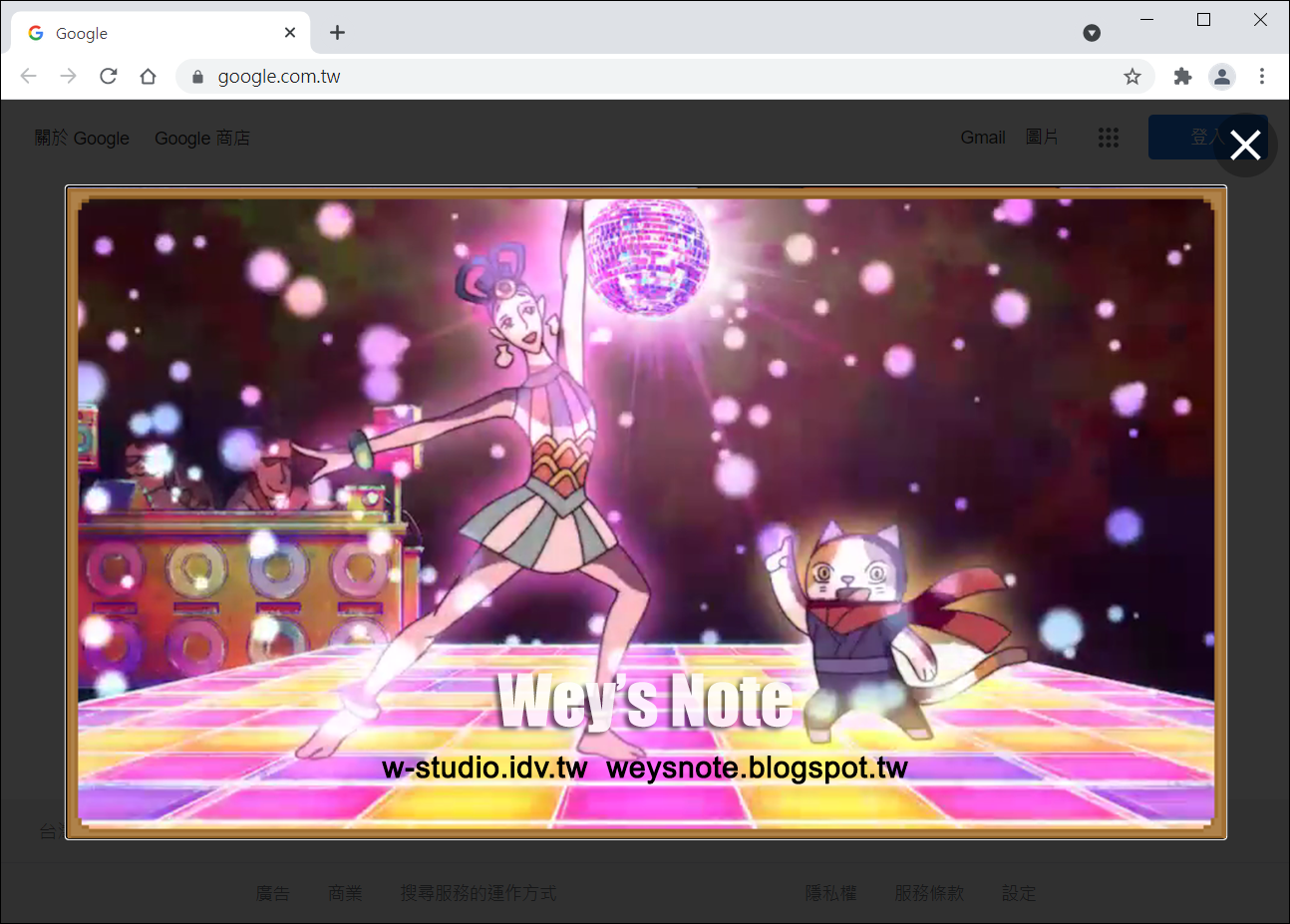
Task: Open the Gmail link
Action: click(983, 138)
